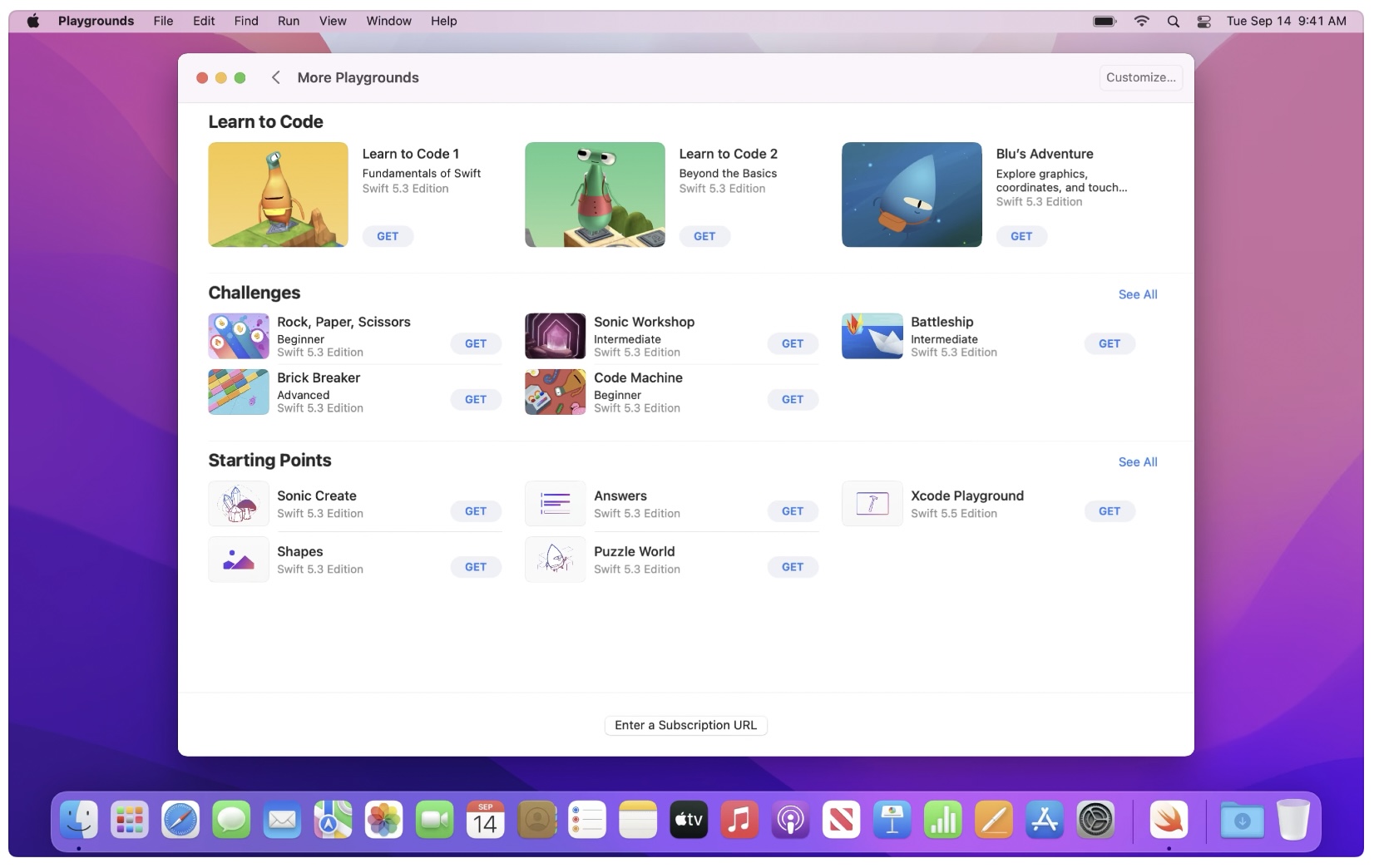Open Keynote from the Dock

point(892,821)
